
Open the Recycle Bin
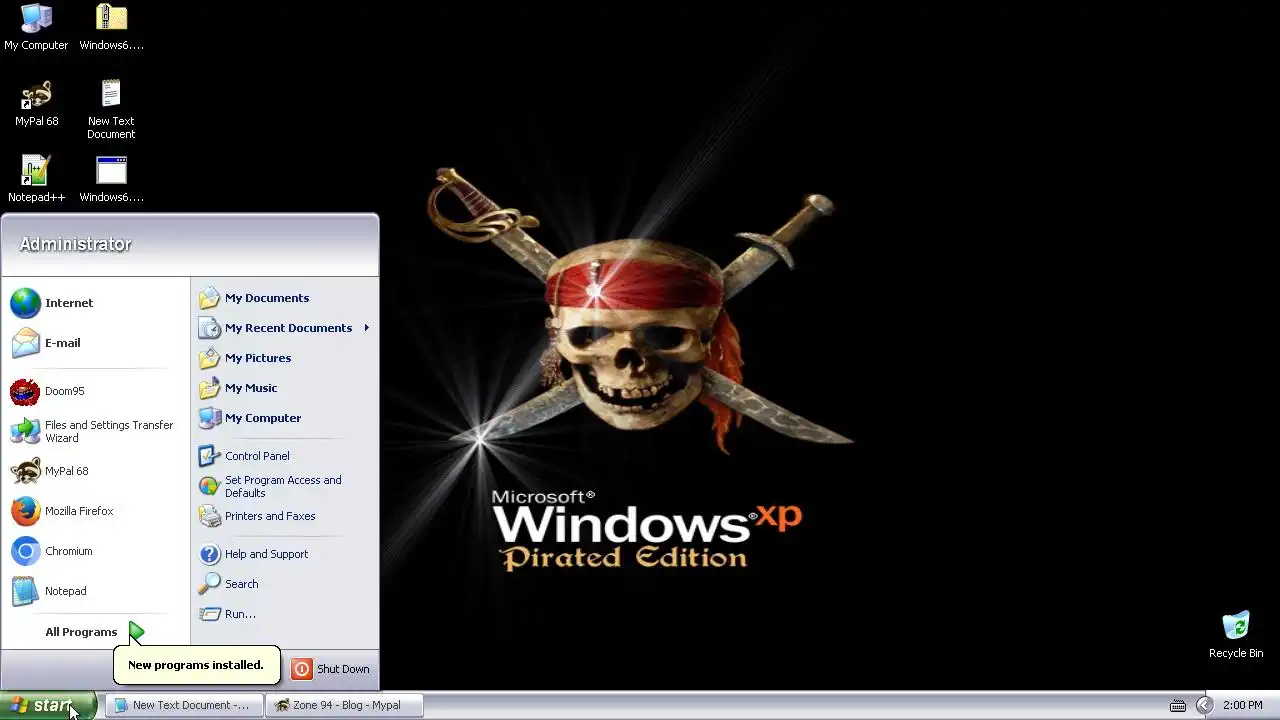pos(1236,634)
